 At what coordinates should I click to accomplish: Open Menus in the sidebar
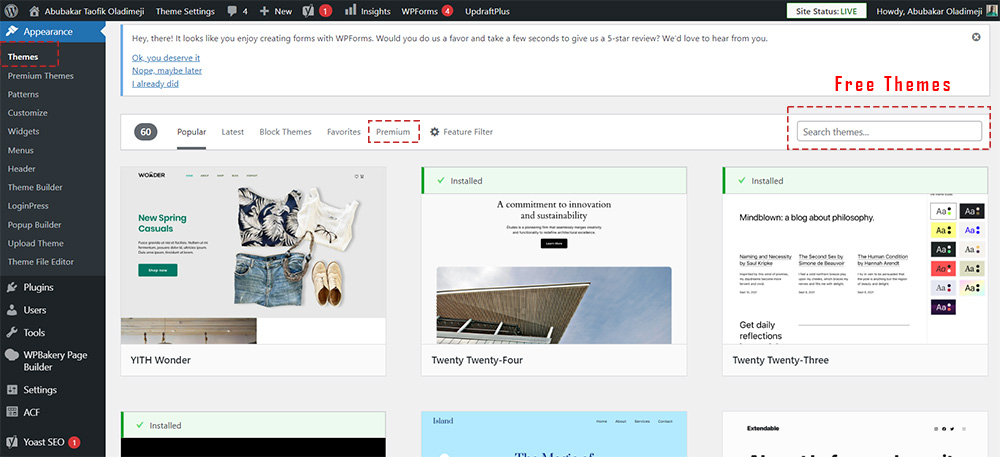tap(20, 150)
